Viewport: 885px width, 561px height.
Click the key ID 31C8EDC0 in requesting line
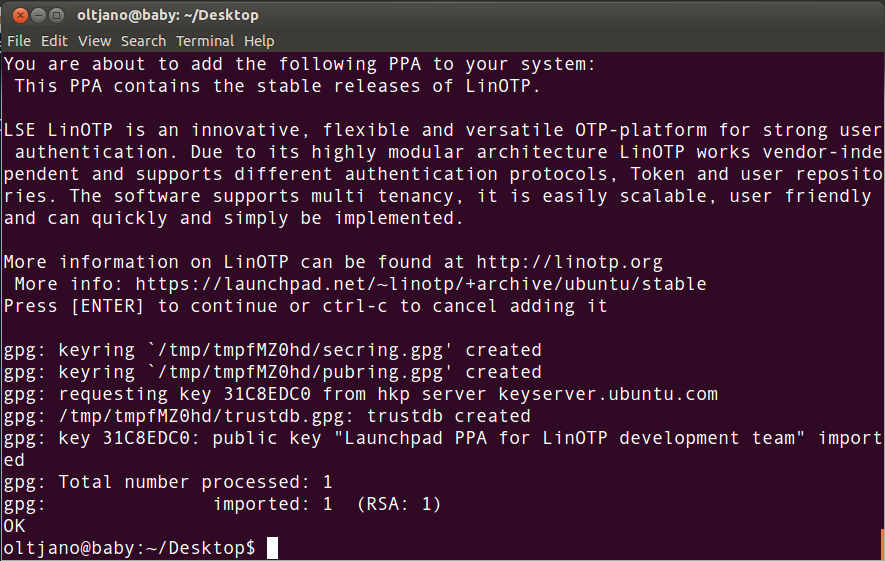pos(267,394)
